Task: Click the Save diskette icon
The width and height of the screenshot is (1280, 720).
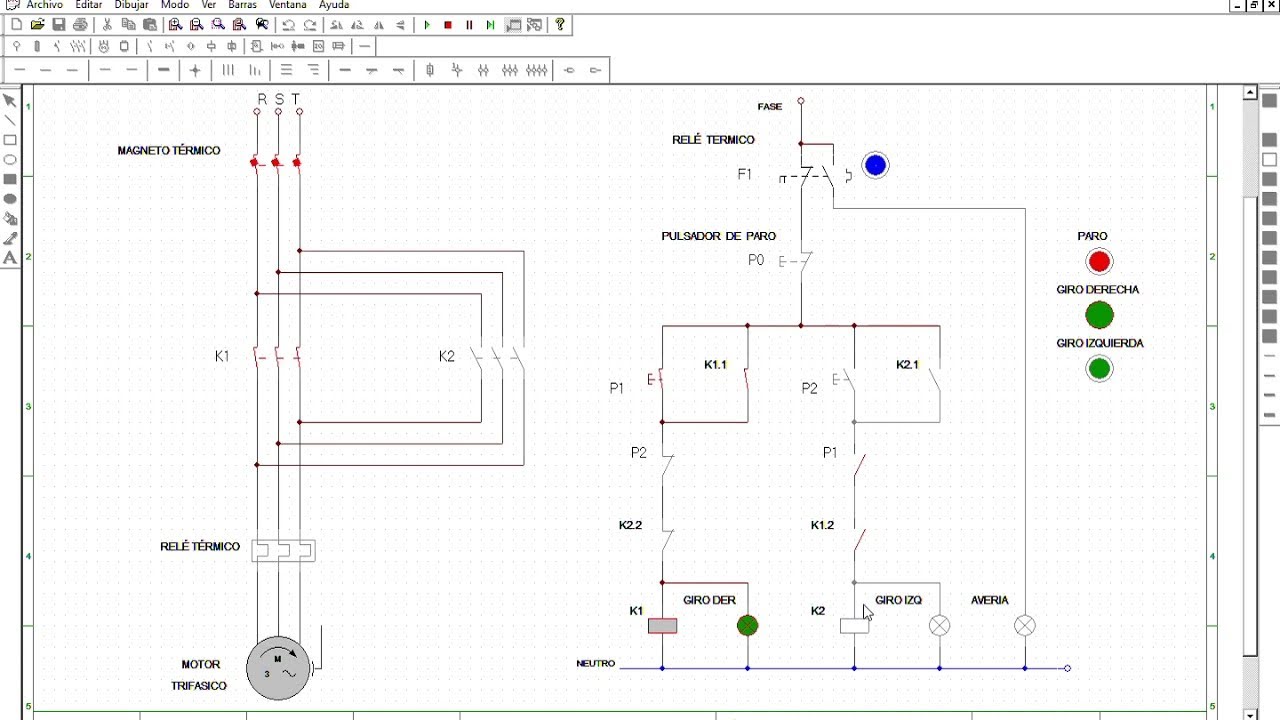Action: pyautogui.click(x=59, y=25)
